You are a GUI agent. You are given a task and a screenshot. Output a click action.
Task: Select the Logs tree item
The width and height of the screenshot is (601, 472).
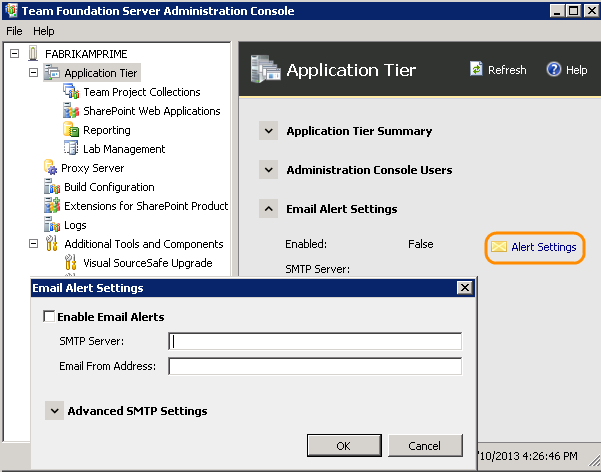(x=75, y=225)
